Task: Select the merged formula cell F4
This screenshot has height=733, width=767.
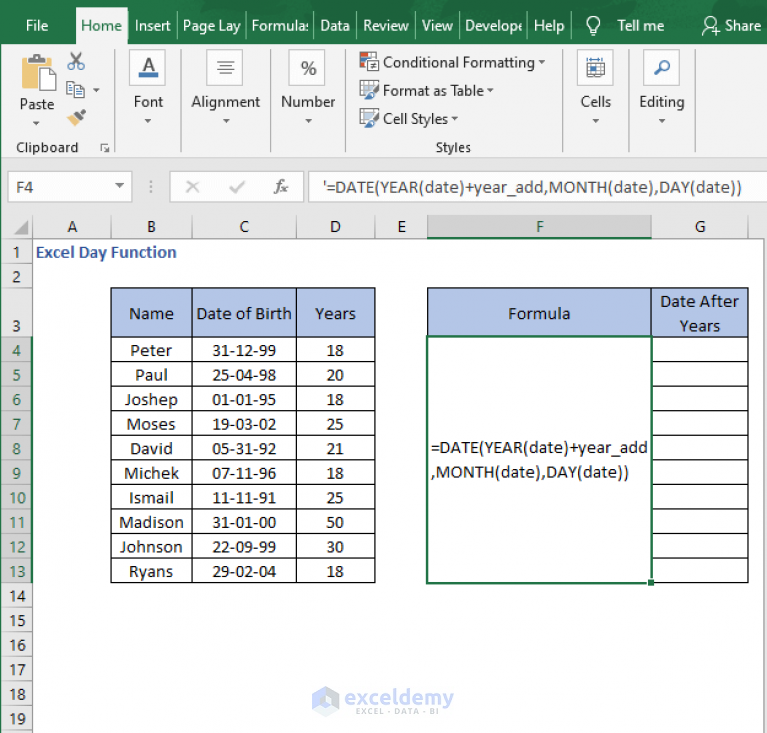Action: pos(539,460)
